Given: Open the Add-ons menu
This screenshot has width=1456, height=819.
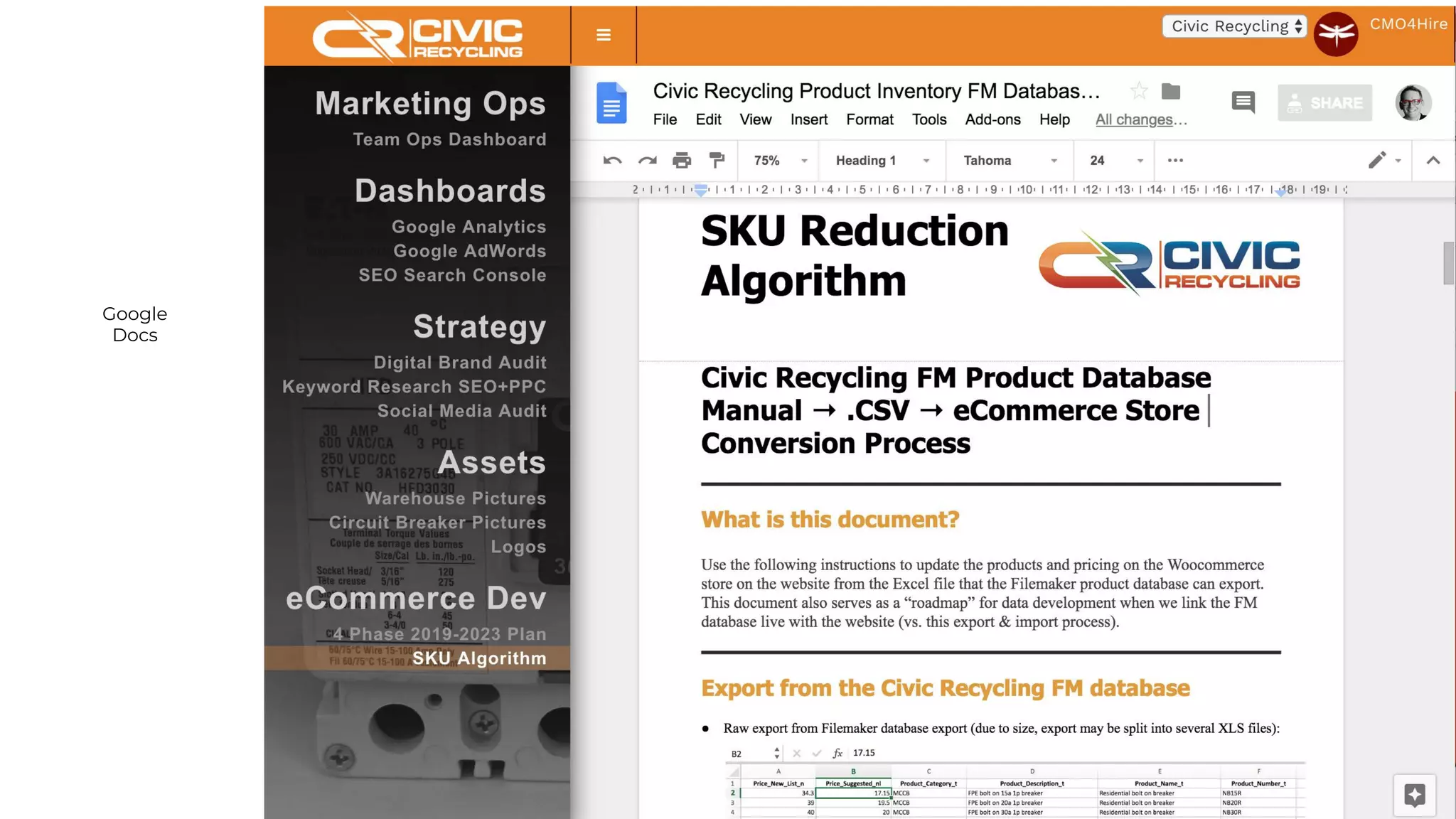Looking at the screenshot, I should point(992,119).
